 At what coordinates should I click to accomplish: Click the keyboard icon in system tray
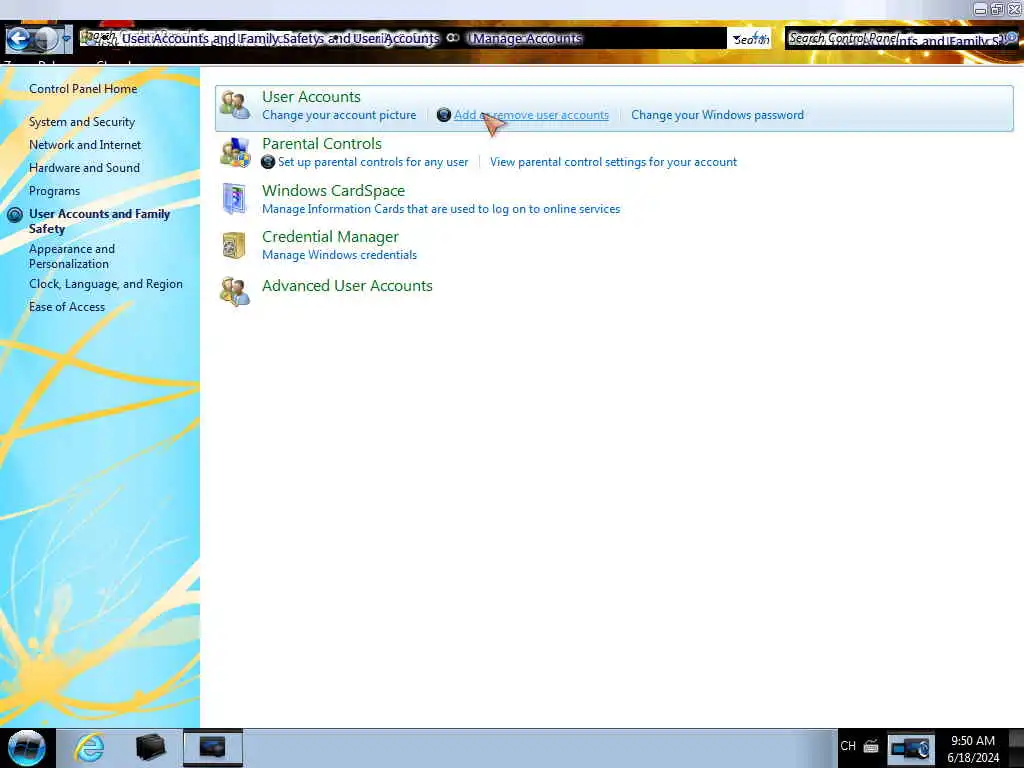[x=871, y=746]
